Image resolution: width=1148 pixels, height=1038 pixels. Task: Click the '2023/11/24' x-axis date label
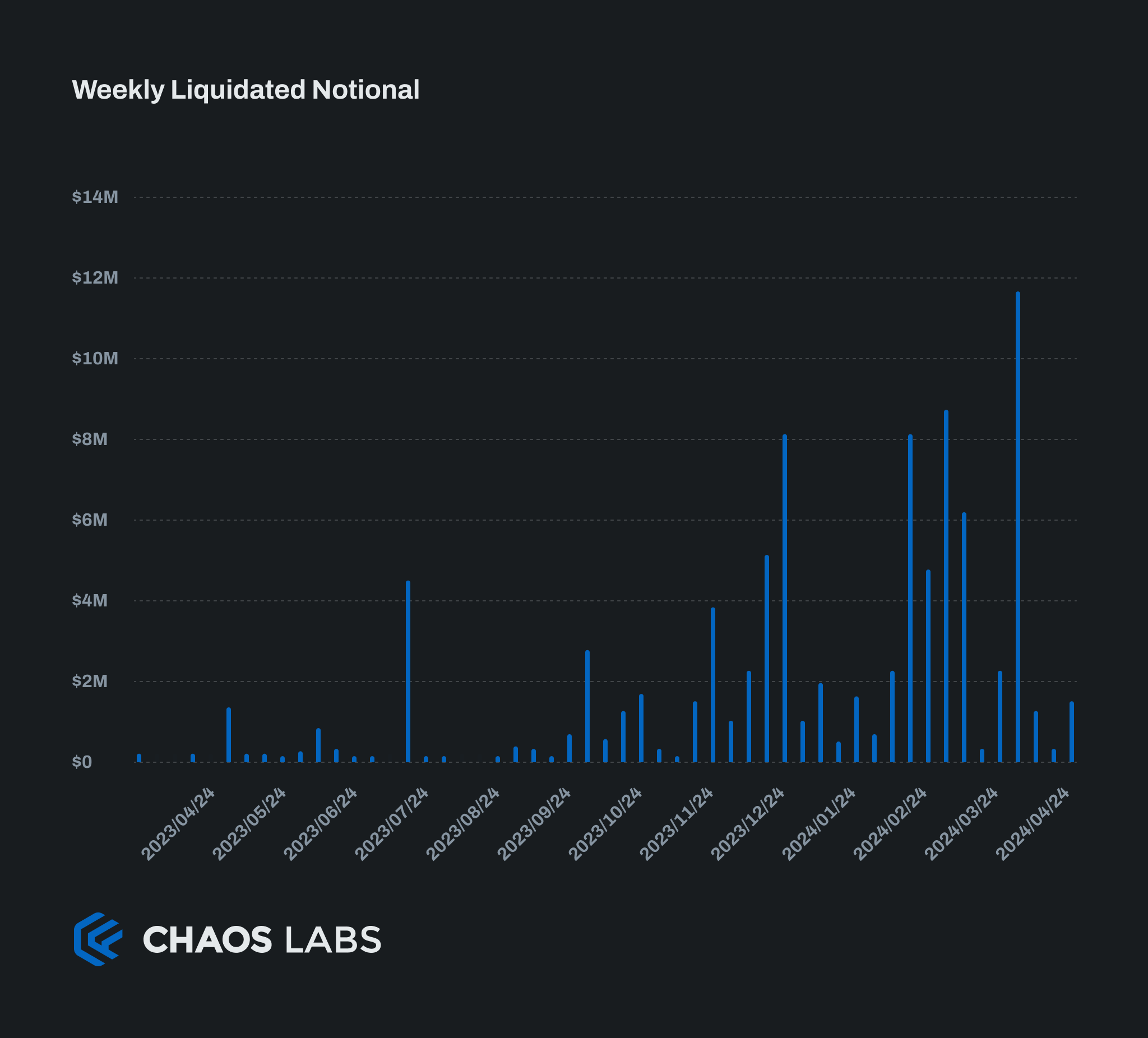676,824
